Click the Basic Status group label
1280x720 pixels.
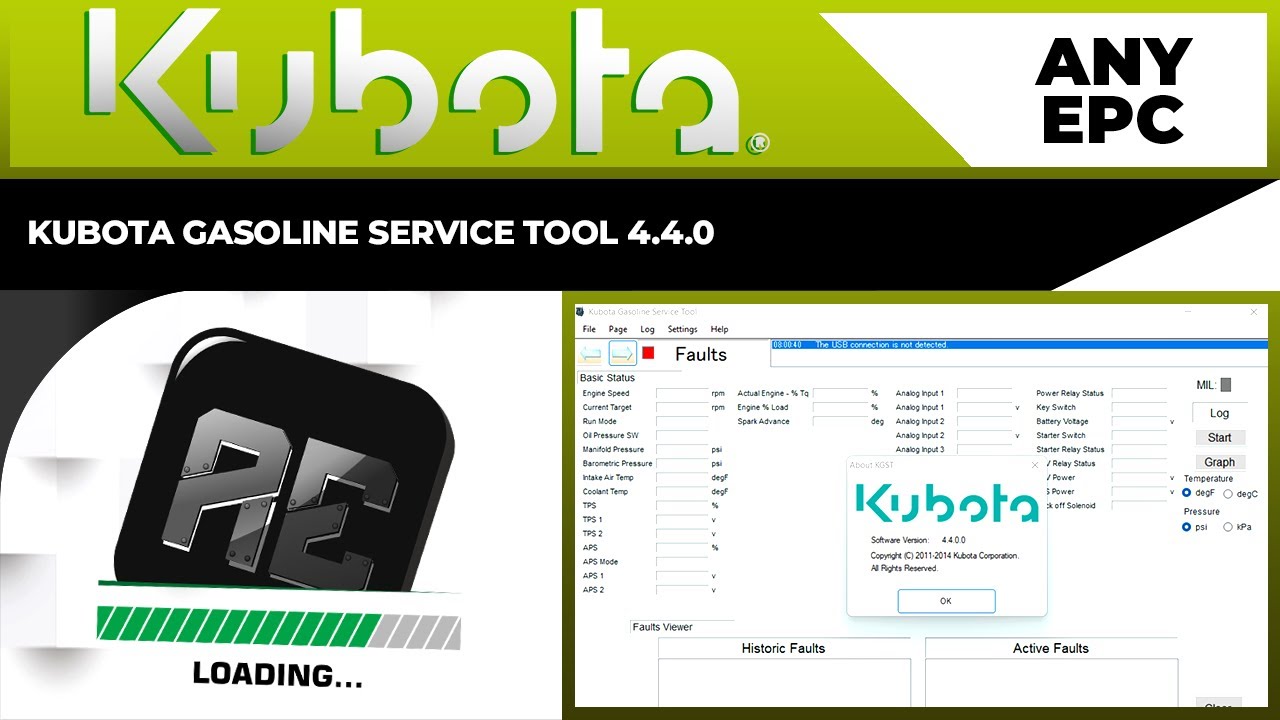pos(607,378)
